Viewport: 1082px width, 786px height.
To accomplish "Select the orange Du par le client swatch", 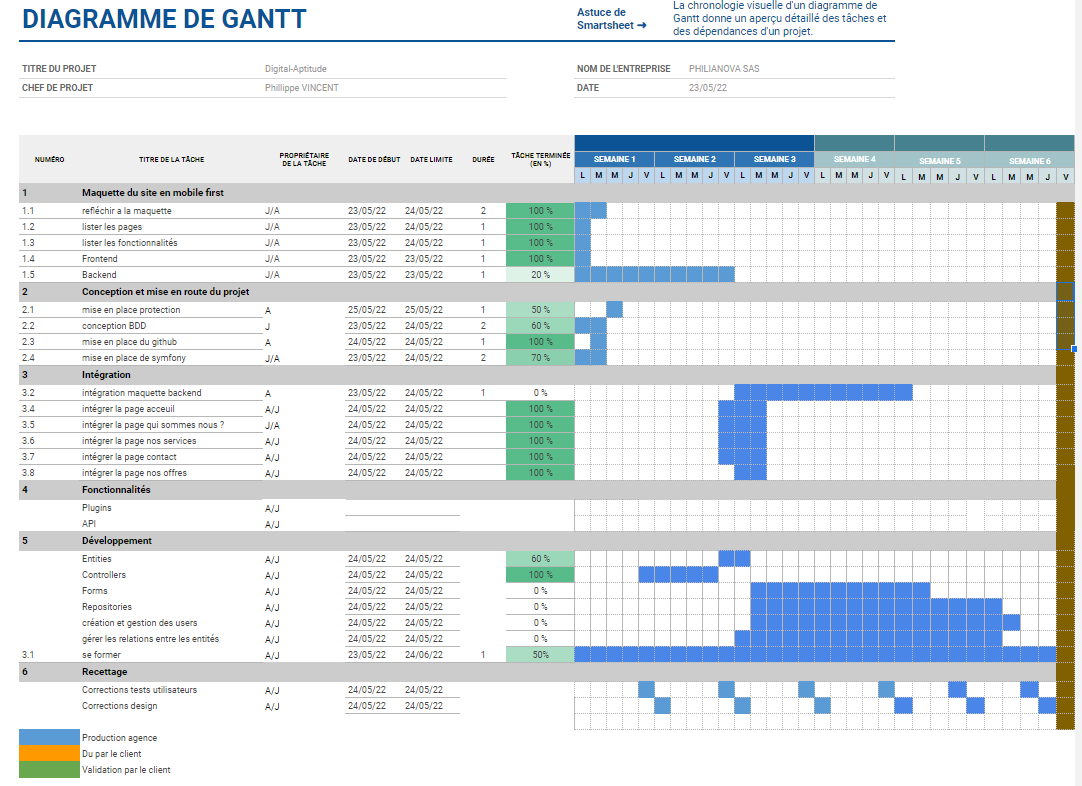I will pyautogui.click(x=49, y=754).
